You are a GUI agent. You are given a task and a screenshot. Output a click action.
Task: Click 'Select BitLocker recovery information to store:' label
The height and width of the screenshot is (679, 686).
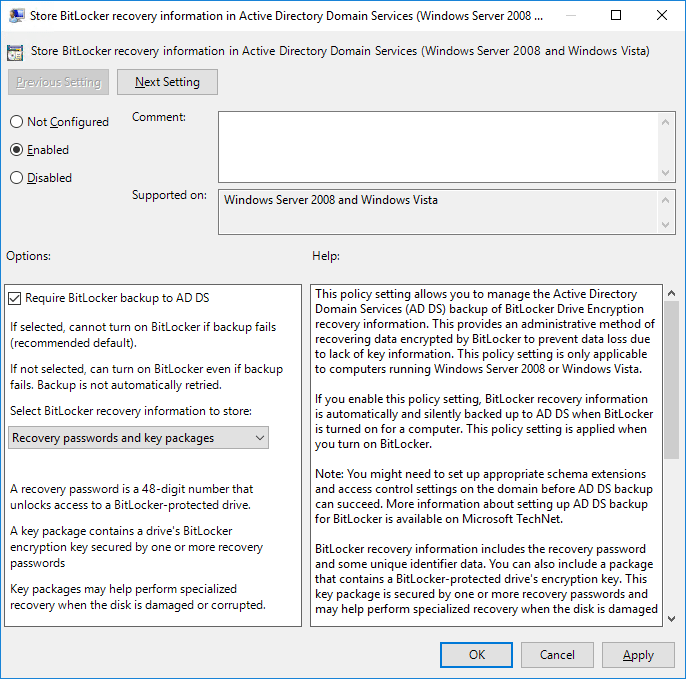point(131,411)
